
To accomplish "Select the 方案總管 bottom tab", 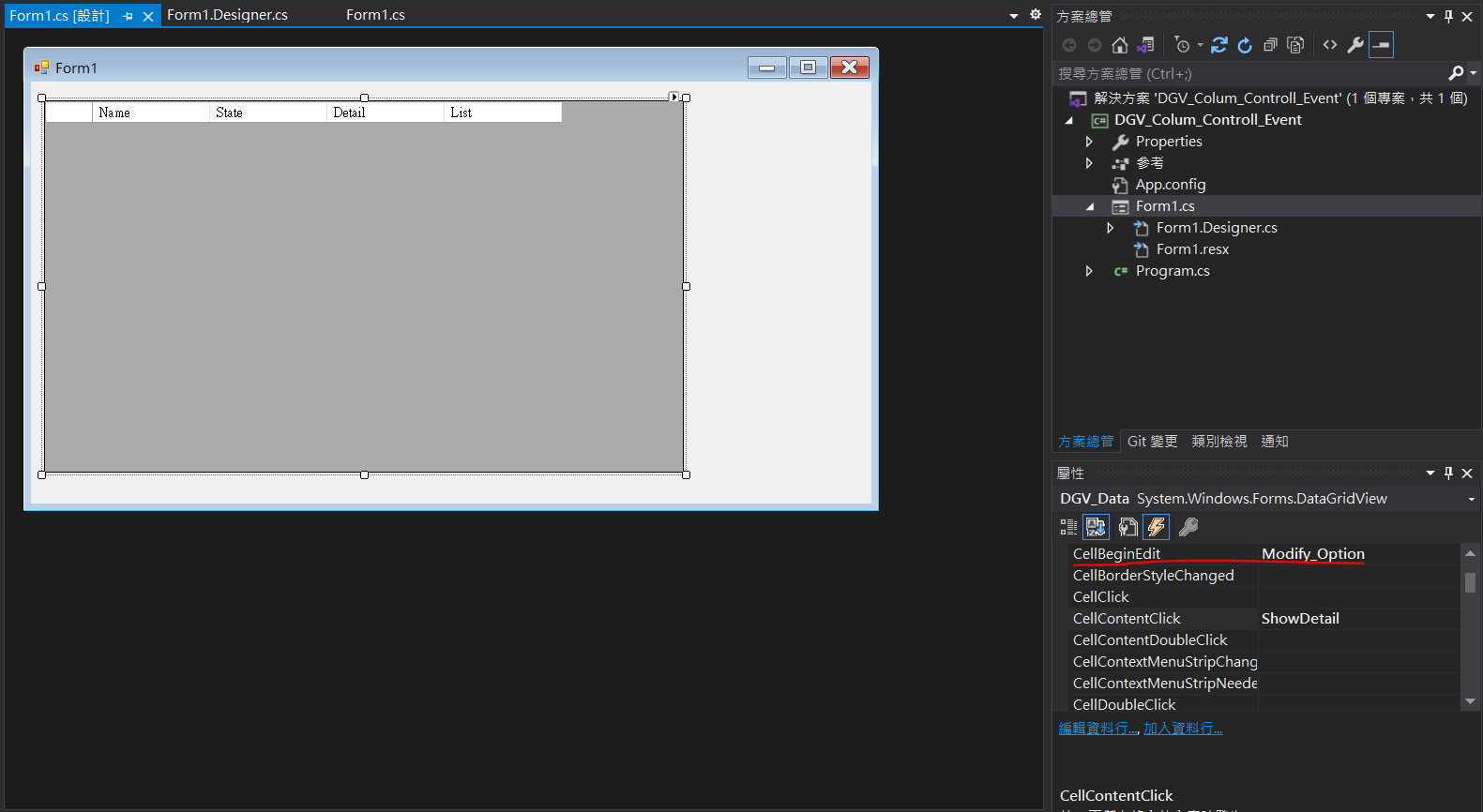I will coord(1086,442).
